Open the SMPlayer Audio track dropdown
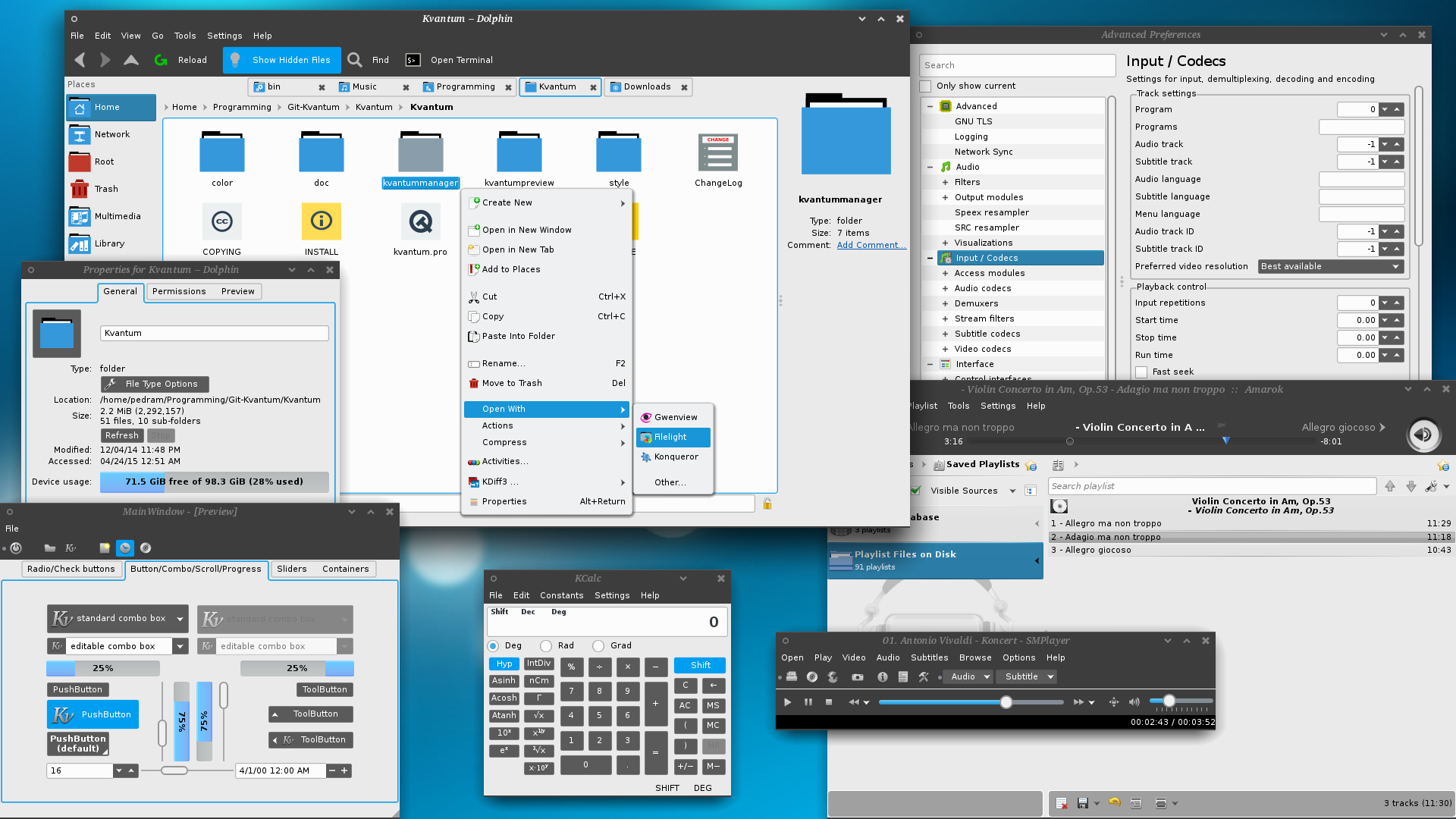 click(x=968, y=676)
